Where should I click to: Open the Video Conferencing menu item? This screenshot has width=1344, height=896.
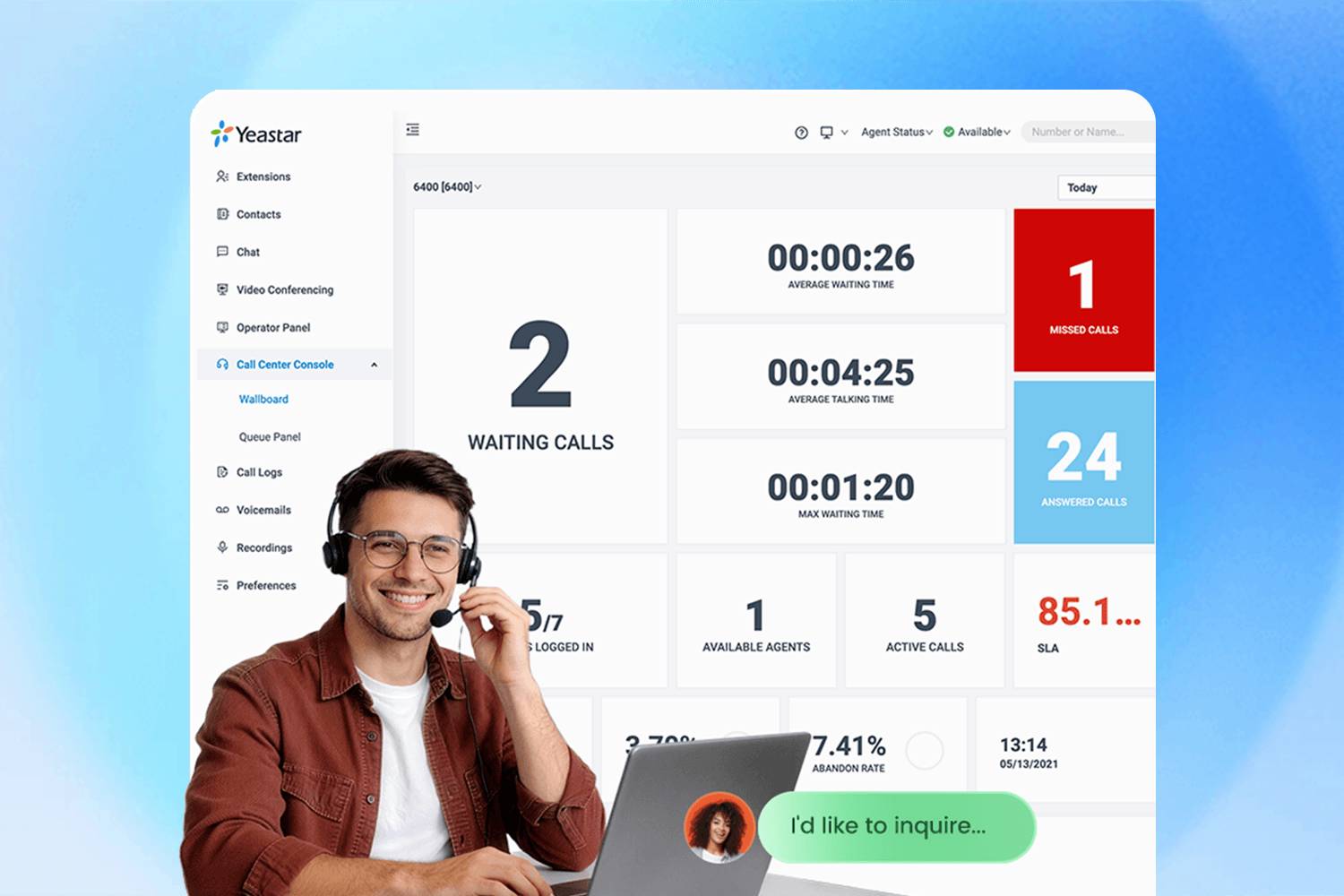click(285, 289)
